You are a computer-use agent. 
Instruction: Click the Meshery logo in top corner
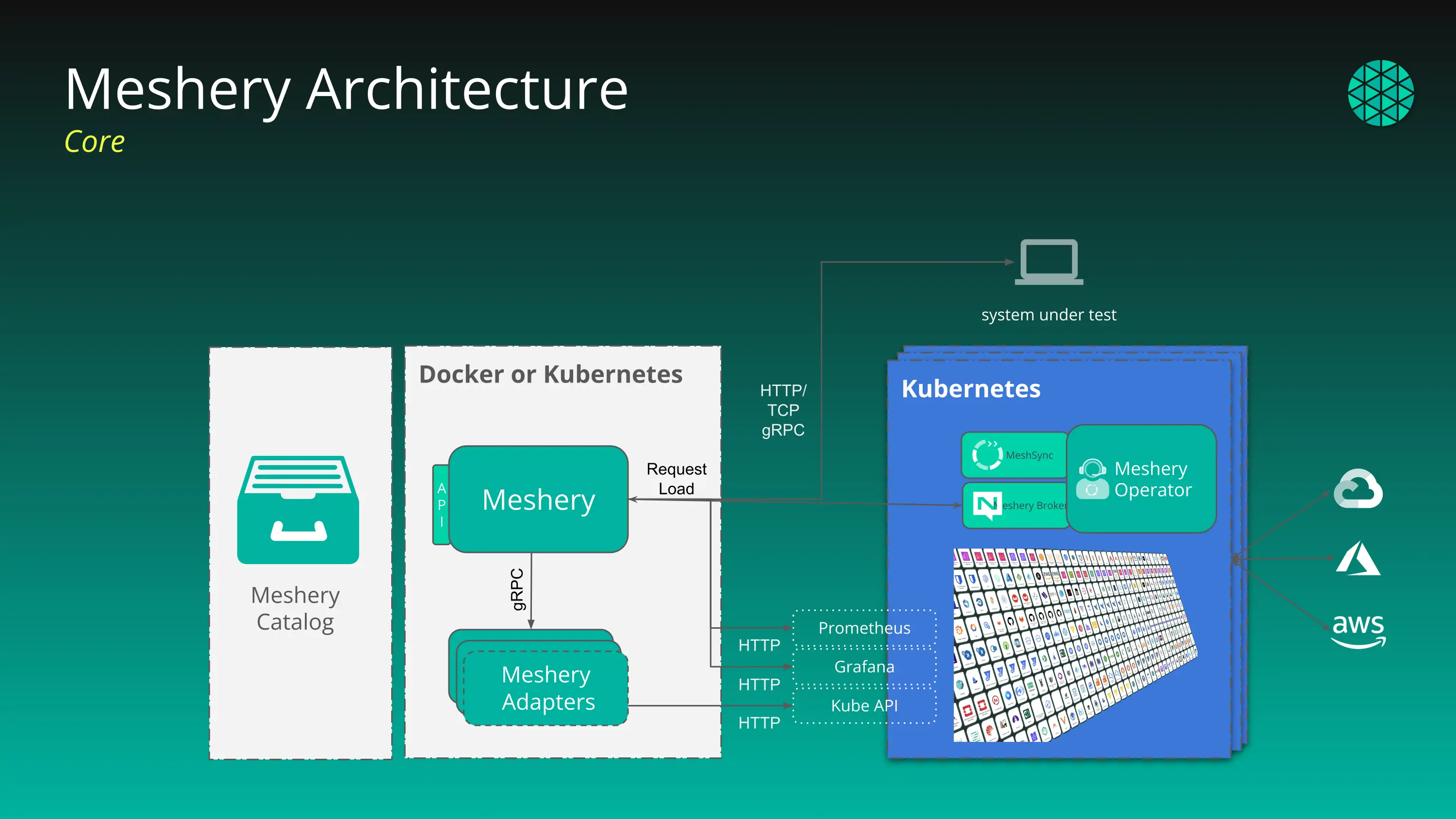pyautogui.click(x=1380, y=93)
